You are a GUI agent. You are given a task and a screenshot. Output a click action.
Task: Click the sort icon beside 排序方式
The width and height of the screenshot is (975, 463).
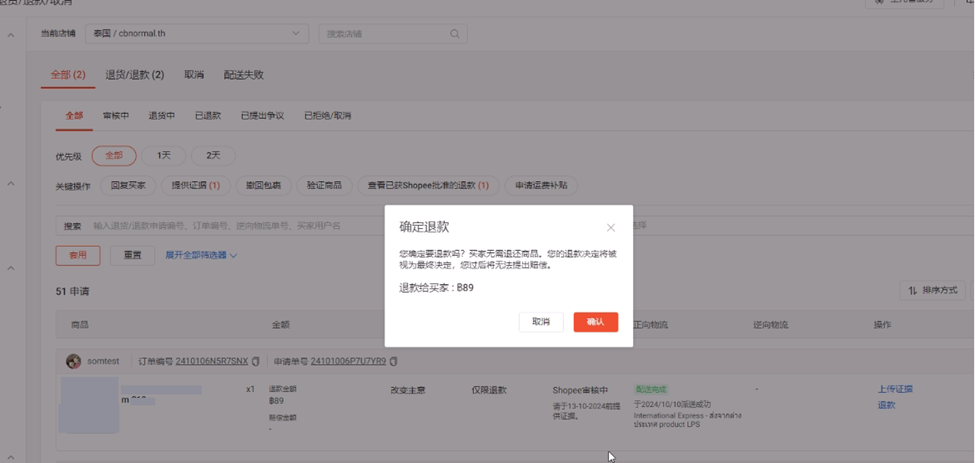point(912,291)
